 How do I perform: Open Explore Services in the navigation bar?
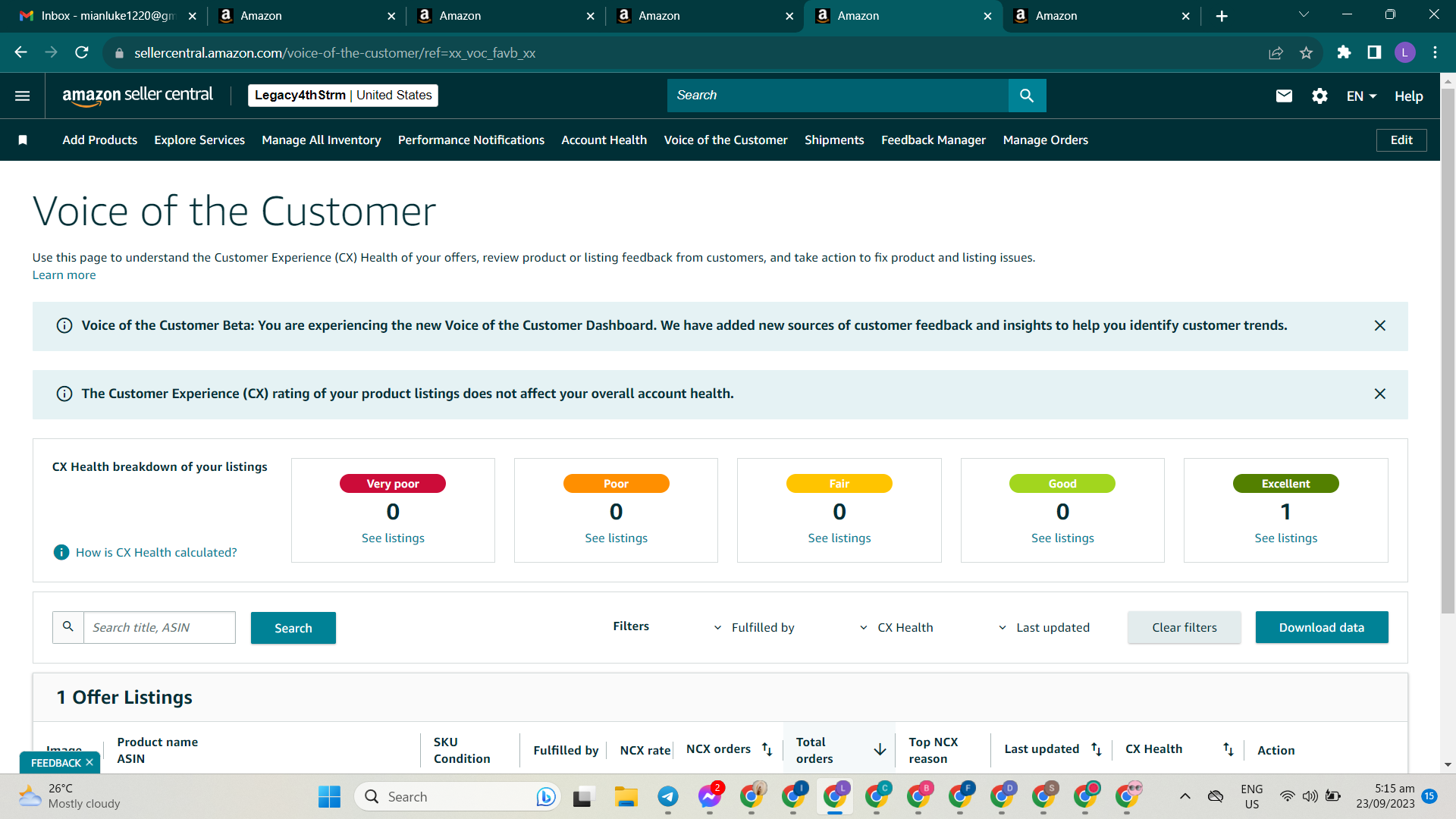[199, 140]
